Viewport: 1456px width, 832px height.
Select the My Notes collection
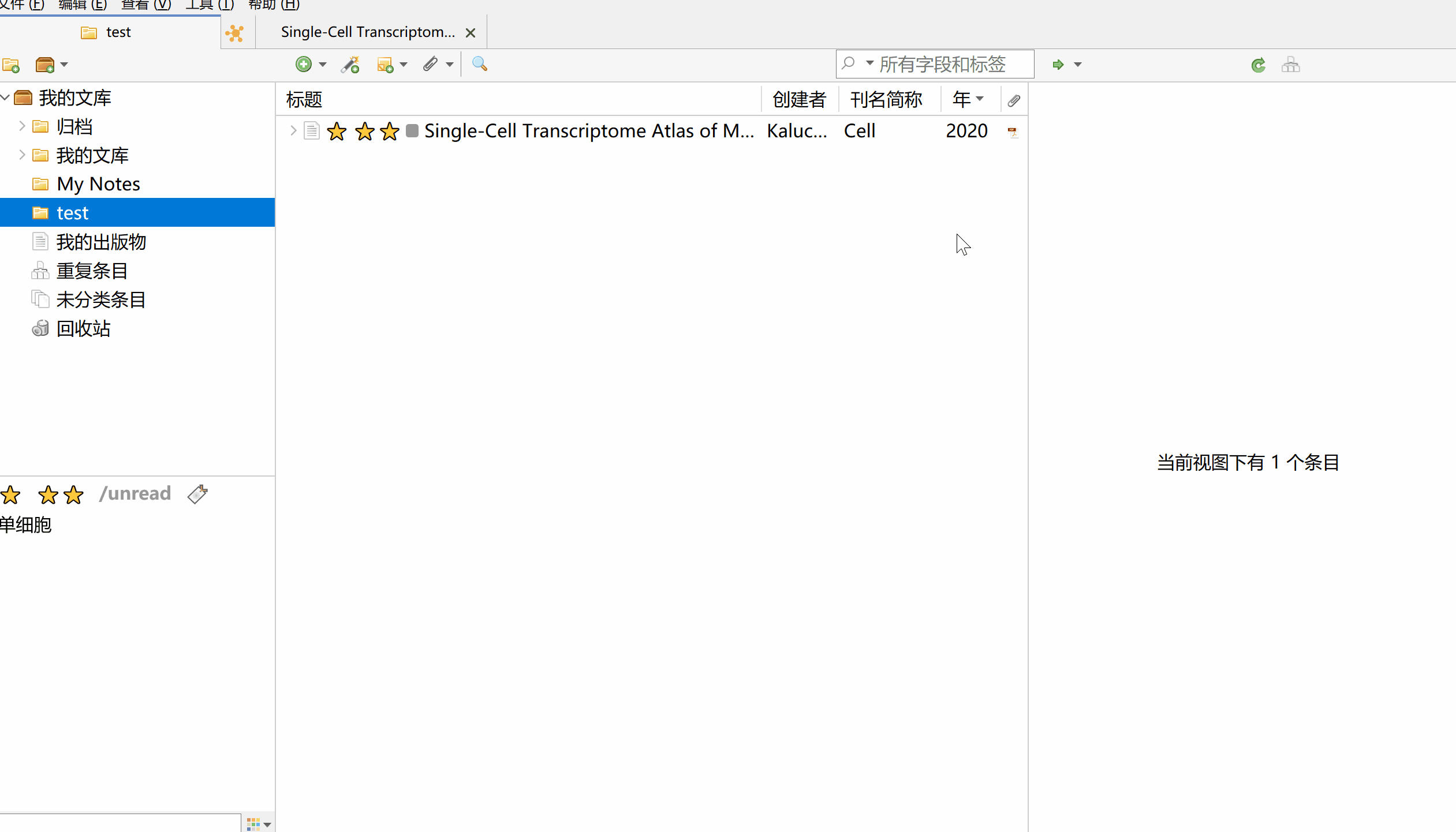[x=98, y=183]
